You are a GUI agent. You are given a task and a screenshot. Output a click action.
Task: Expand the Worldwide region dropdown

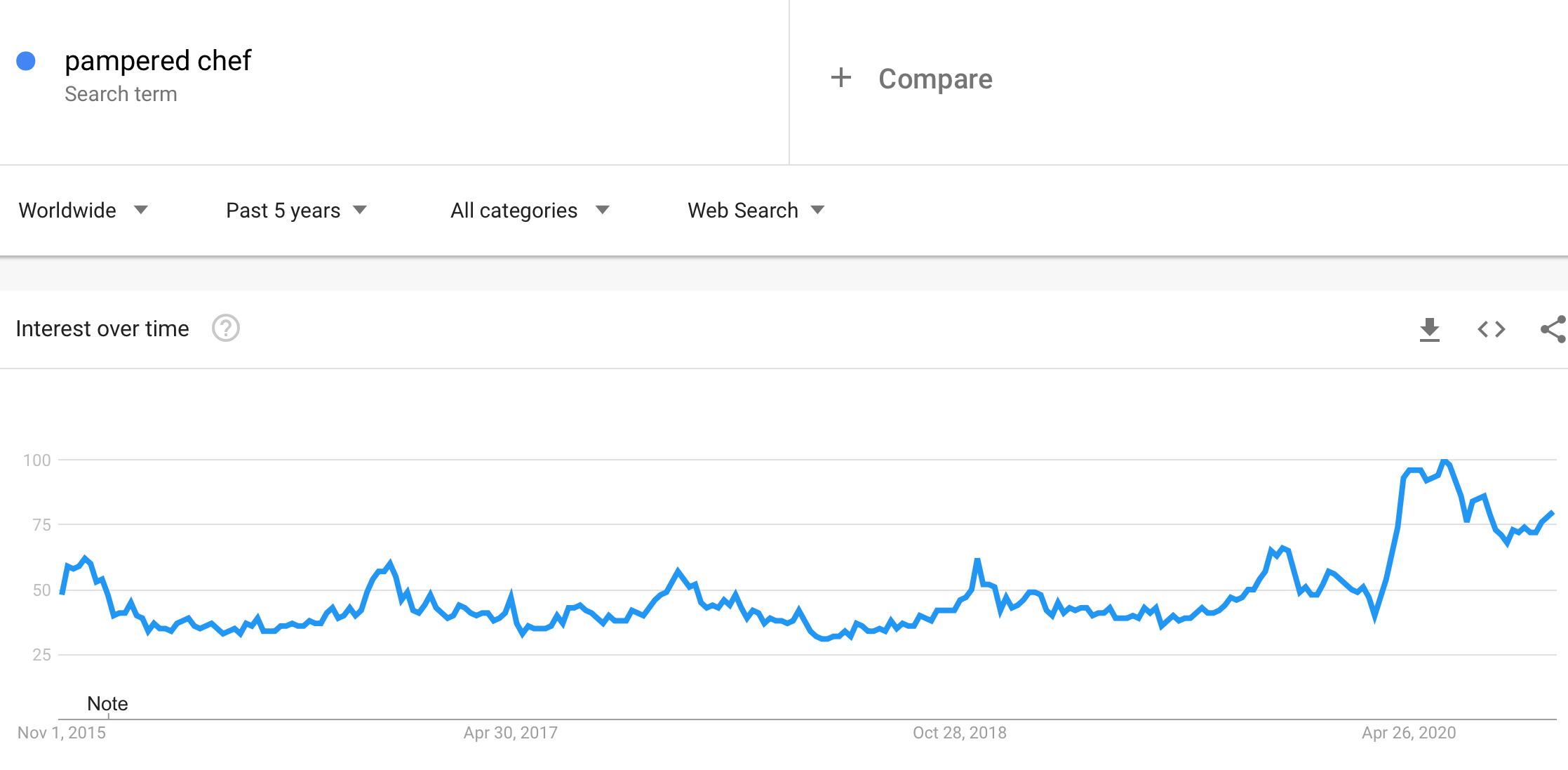(x=83, y=210)
